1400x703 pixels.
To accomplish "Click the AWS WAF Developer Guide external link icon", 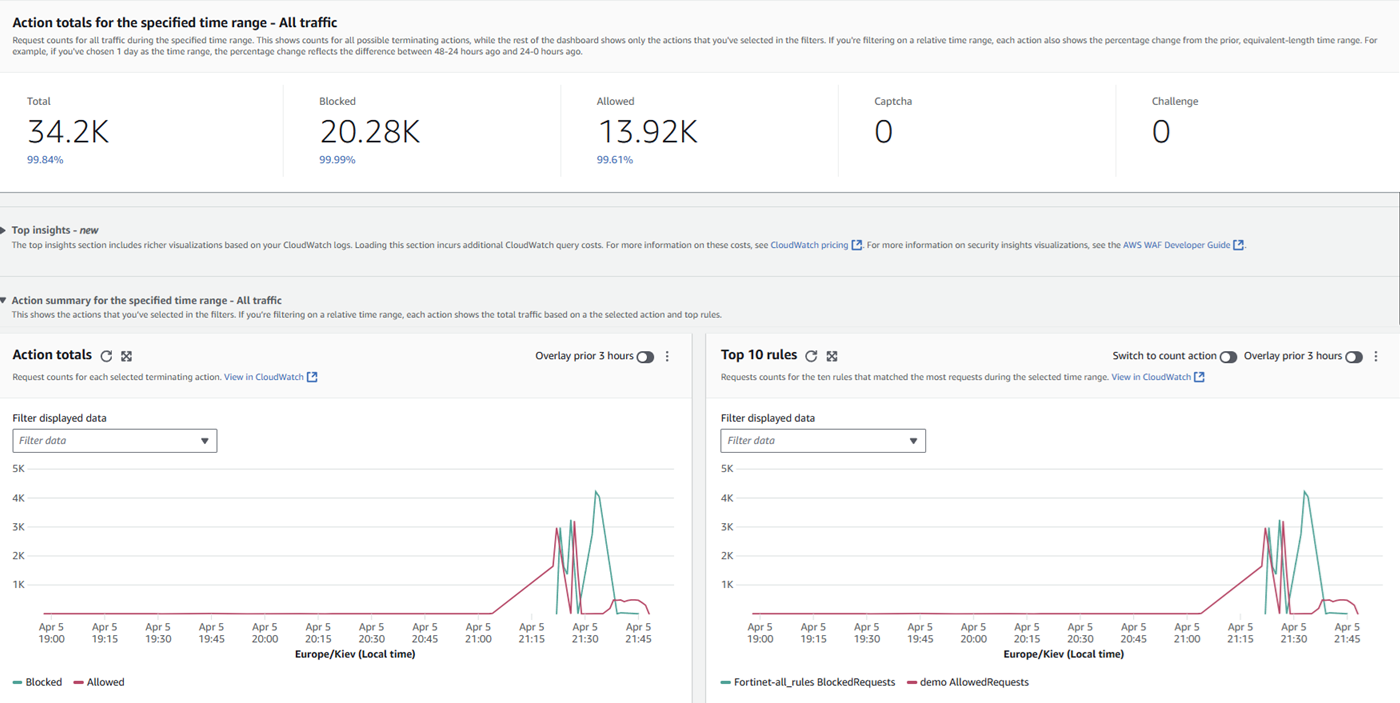I will coord(1238,244).
